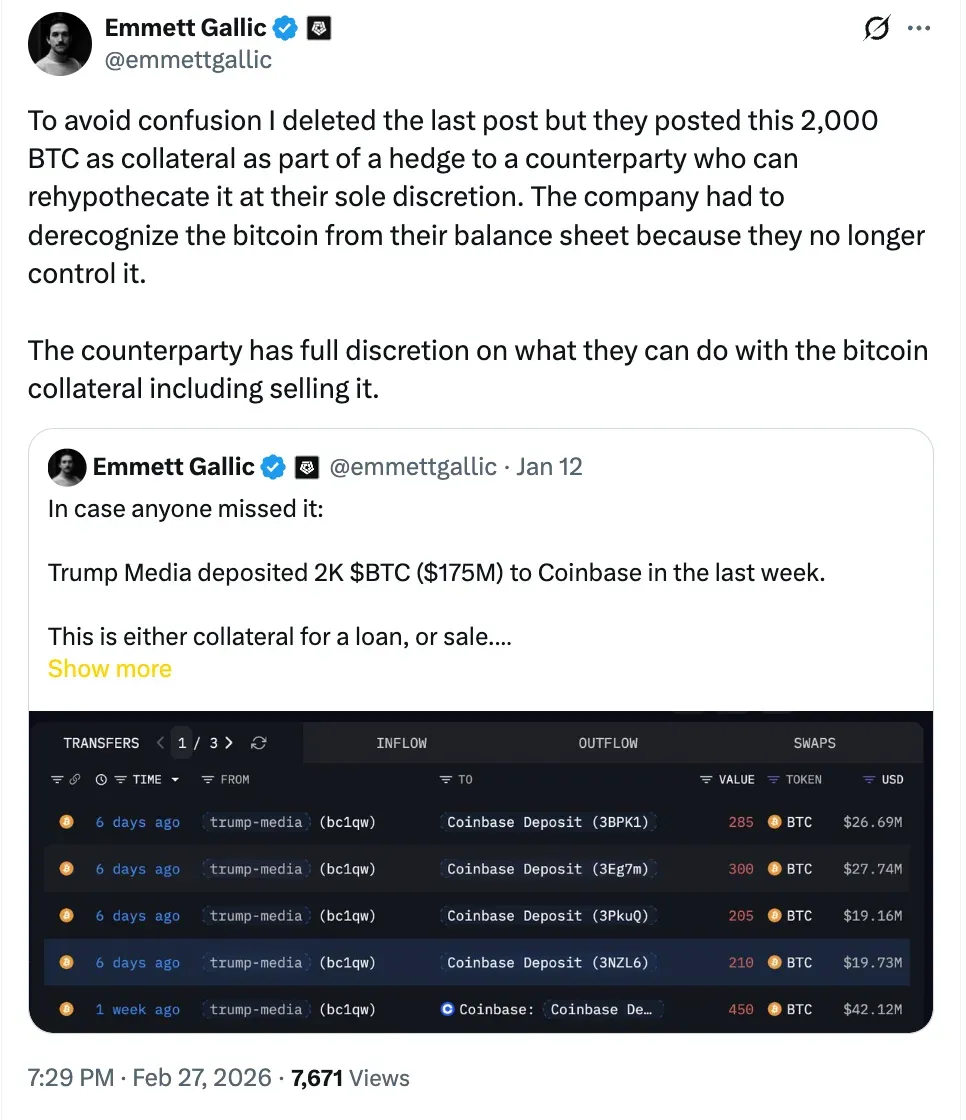Go to the next transfers page arrow

point(229,743)
